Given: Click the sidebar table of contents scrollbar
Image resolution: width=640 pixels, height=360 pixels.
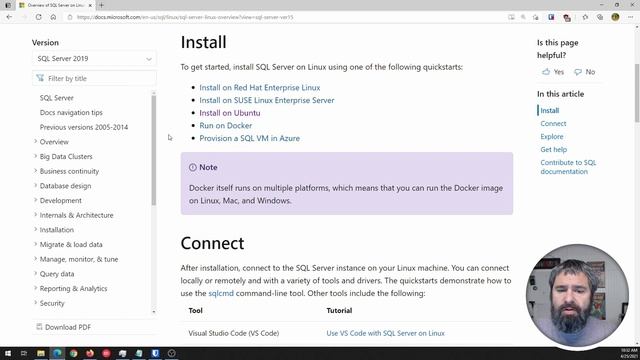Looking at the screenshot, I should point(153,150).
